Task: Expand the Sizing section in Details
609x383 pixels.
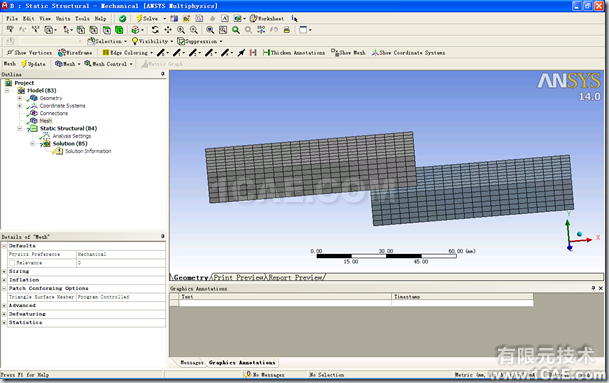Action: pos(4,271)
